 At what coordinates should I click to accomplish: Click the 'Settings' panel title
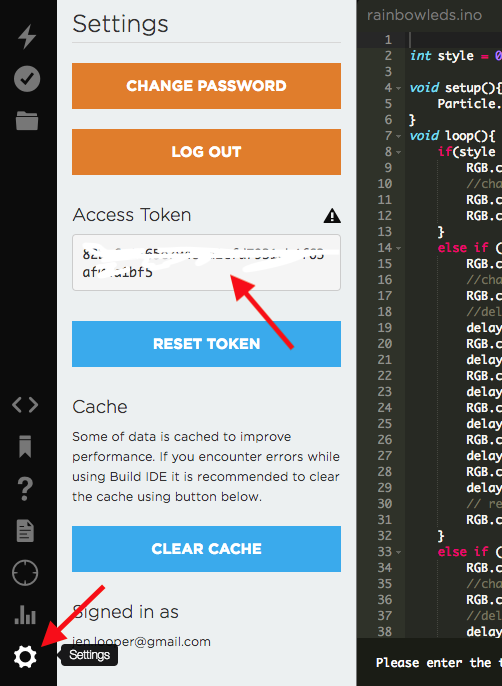pos(120,24)
